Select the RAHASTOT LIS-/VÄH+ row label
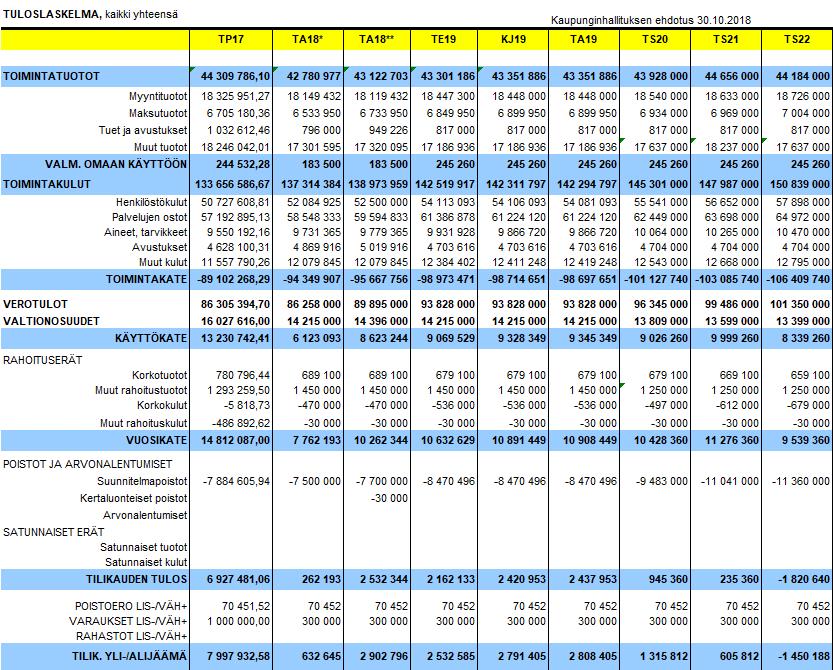 click(131, 636)
